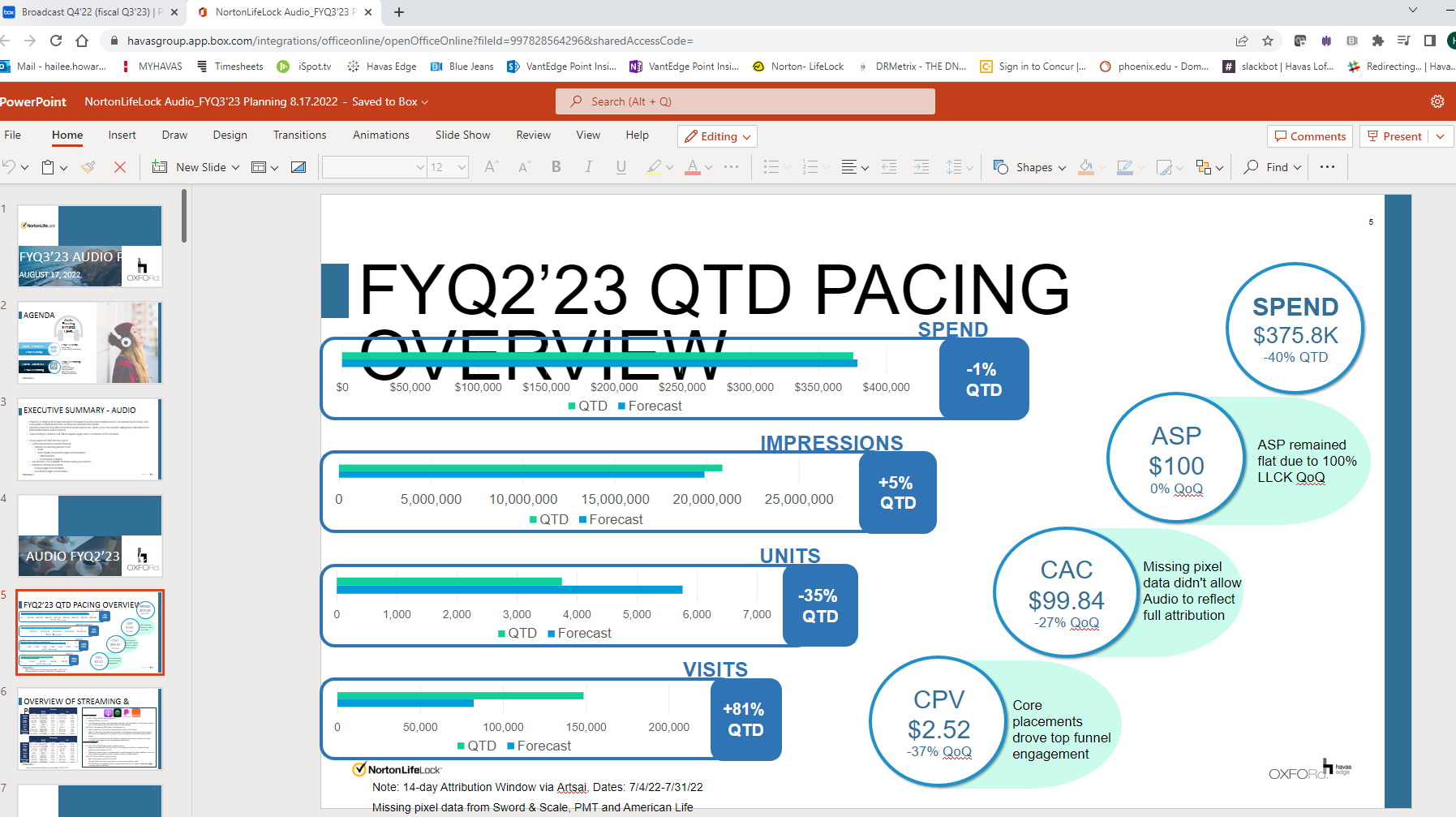The height and width of the screenshot is (817, 1456).
Task: Expand the New Slide dropdown arrow
Action: tap(236, 167)
